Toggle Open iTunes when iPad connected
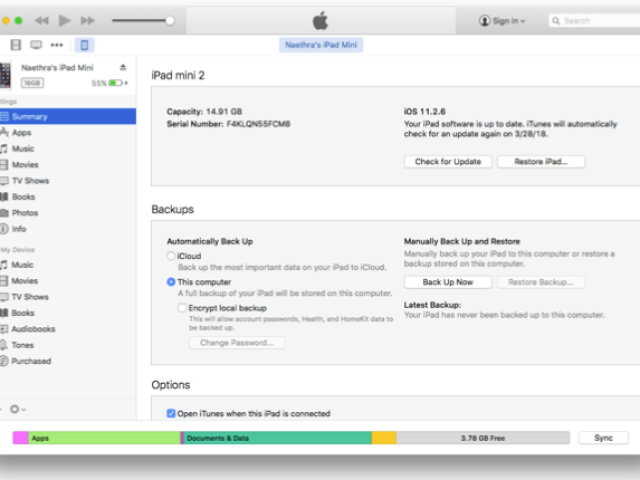The height and width of the screenshot is (480, 640). pyautogui.click(x=171, y=413)
